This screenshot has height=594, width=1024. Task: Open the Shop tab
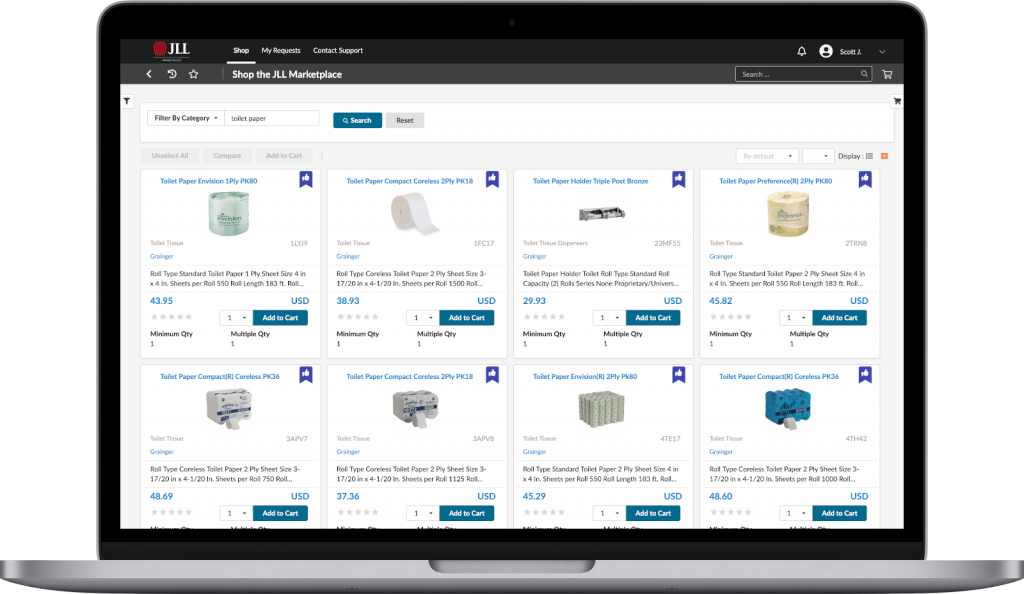point(241,50)
